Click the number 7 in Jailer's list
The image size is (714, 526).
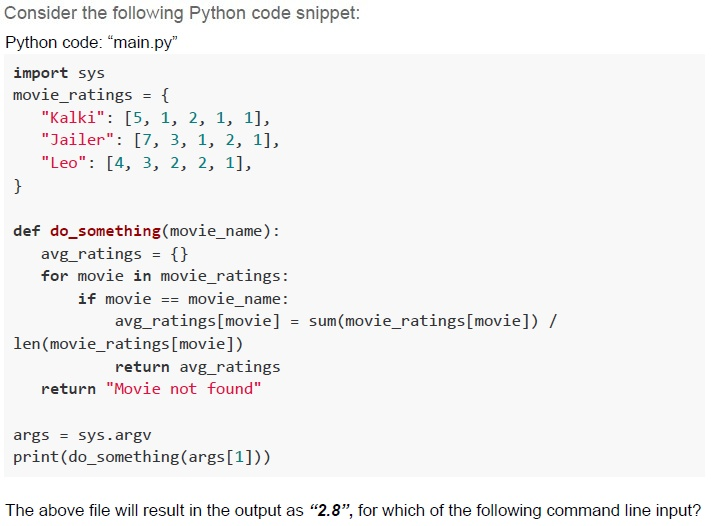[x=147, y=140]
